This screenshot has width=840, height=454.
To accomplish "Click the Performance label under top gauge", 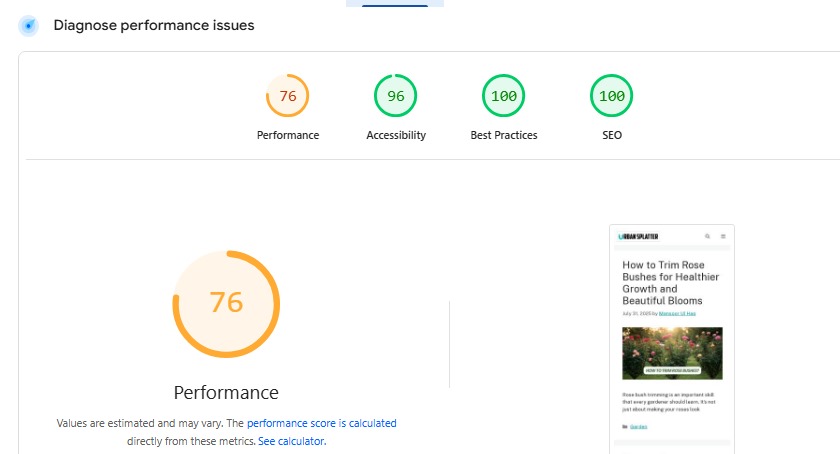I will click(288, 135).
